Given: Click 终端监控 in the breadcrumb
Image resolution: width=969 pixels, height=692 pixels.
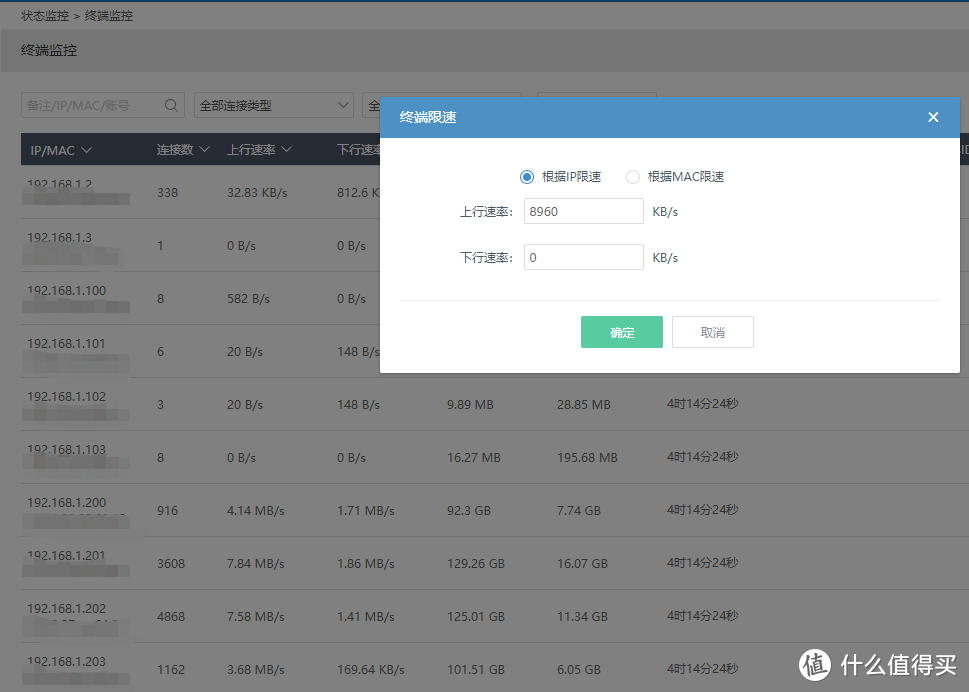Looking at the screenshot, I should [109, 16].
